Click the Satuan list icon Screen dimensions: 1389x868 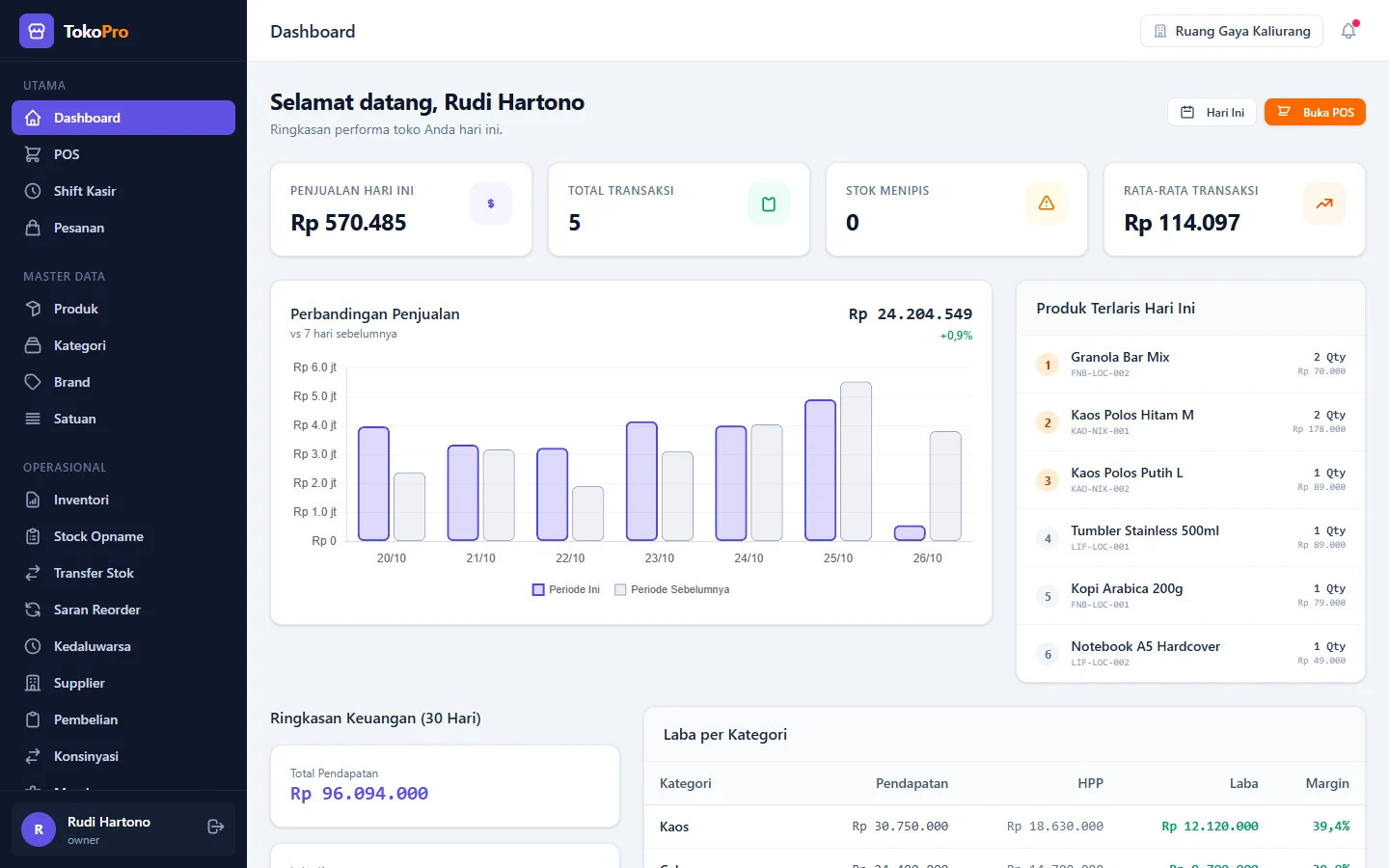click(33, 419)
